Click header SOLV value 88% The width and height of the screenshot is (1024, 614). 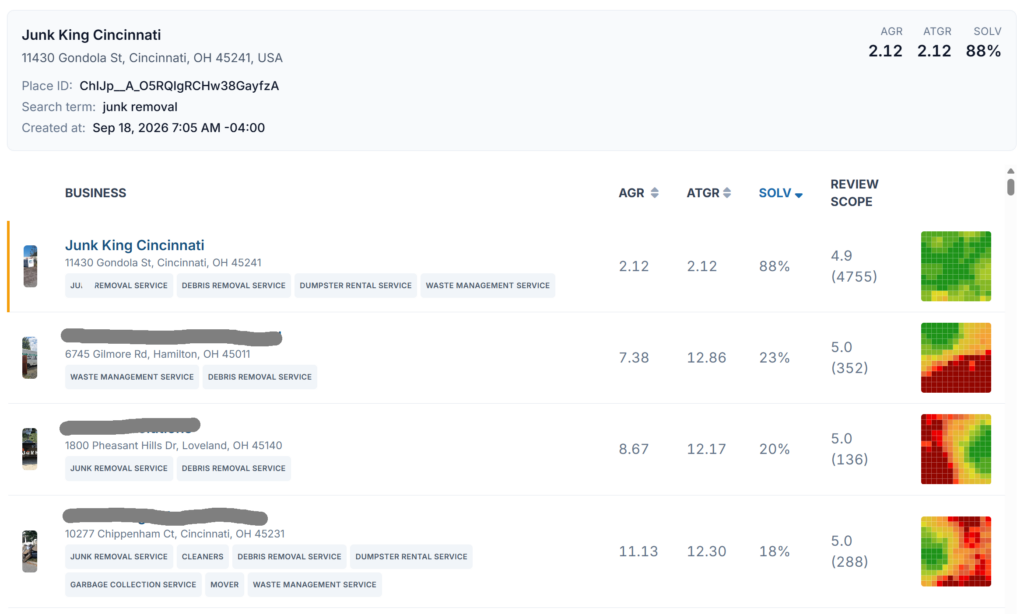(983, 51)
